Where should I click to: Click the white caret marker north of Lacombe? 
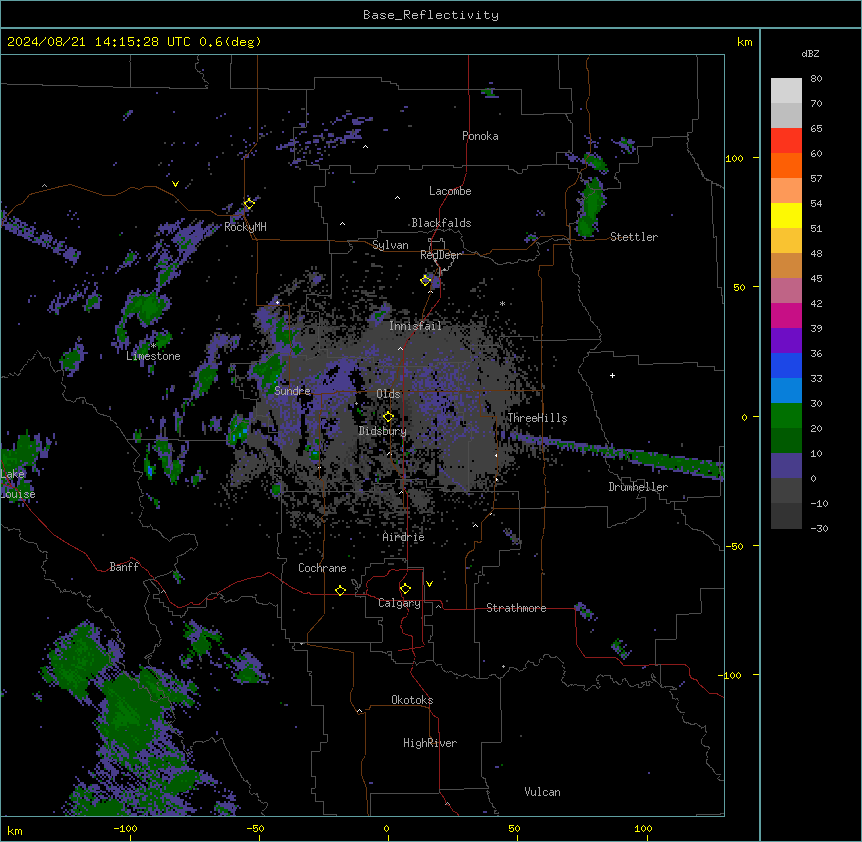coord(397,197)
